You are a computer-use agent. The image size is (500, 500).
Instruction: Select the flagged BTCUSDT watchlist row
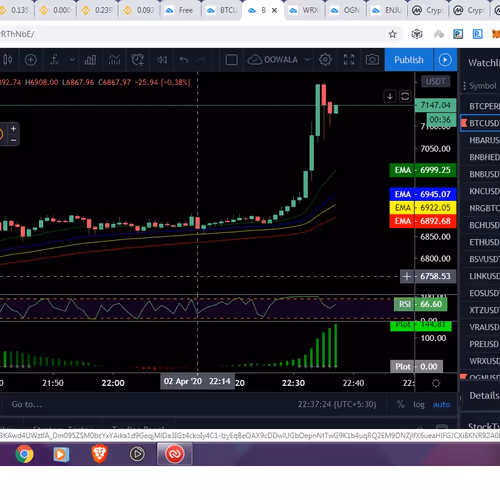481,123
